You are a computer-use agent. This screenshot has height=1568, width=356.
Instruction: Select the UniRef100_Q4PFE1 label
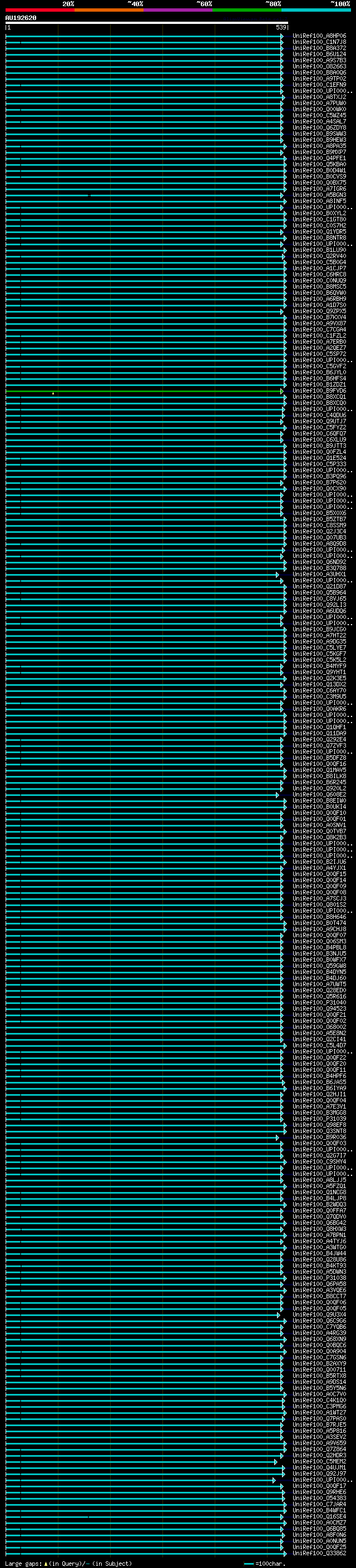click(x=319, y=159)
